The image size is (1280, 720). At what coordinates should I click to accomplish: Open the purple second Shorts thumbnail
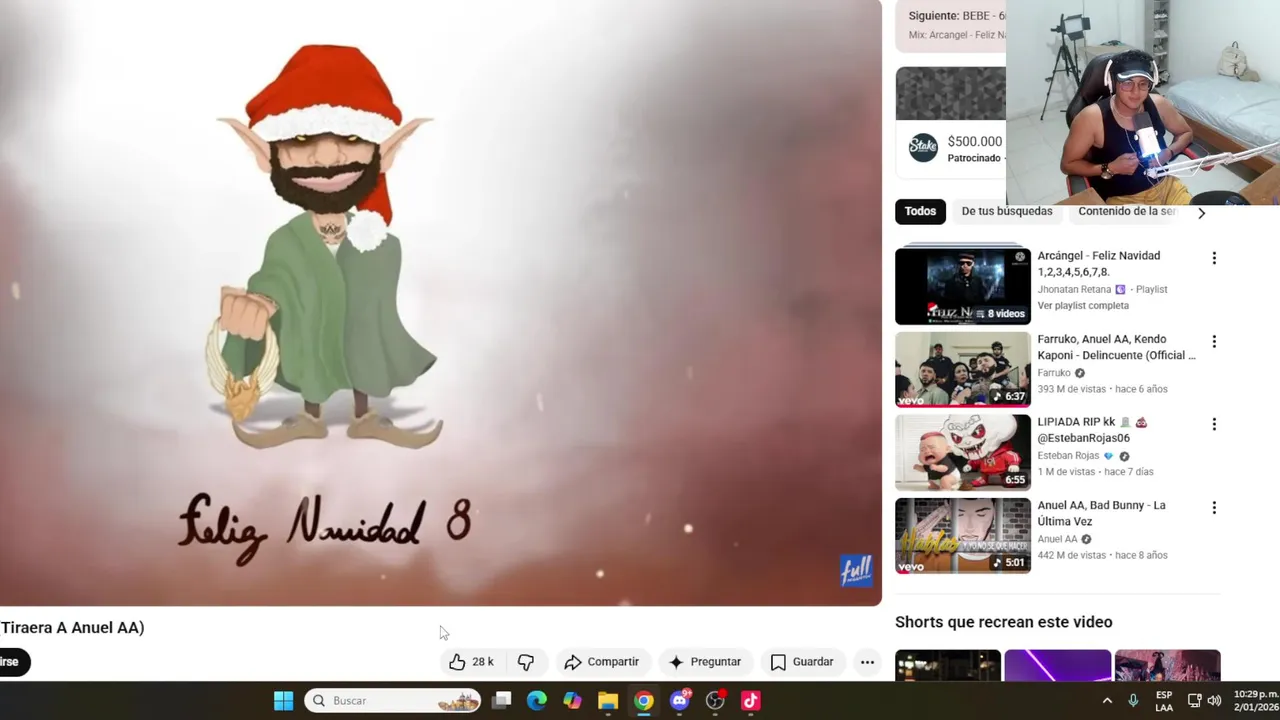[1057, 666]
